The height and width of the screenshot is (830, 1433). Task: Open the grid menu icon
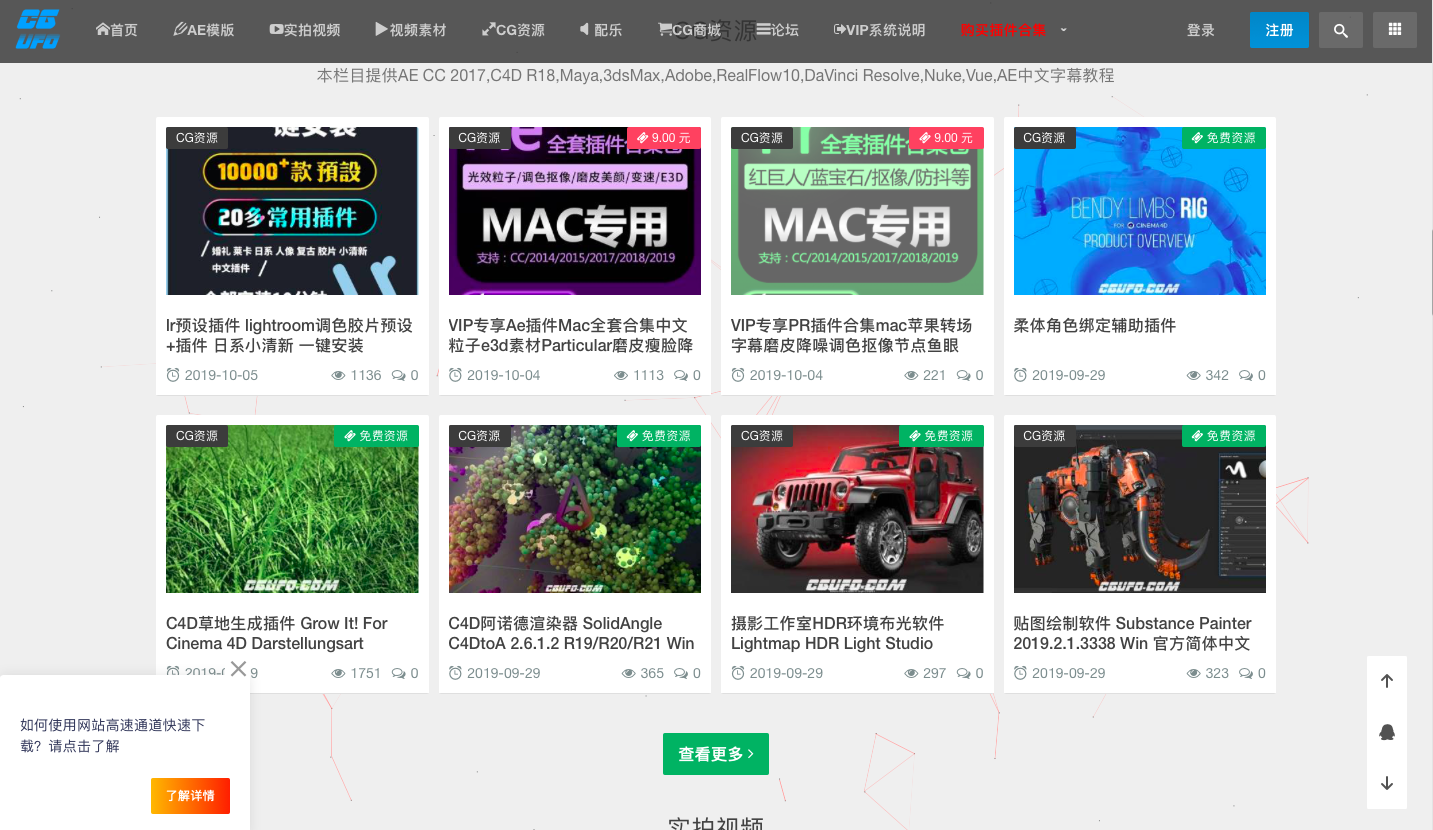click(1394, 30)
